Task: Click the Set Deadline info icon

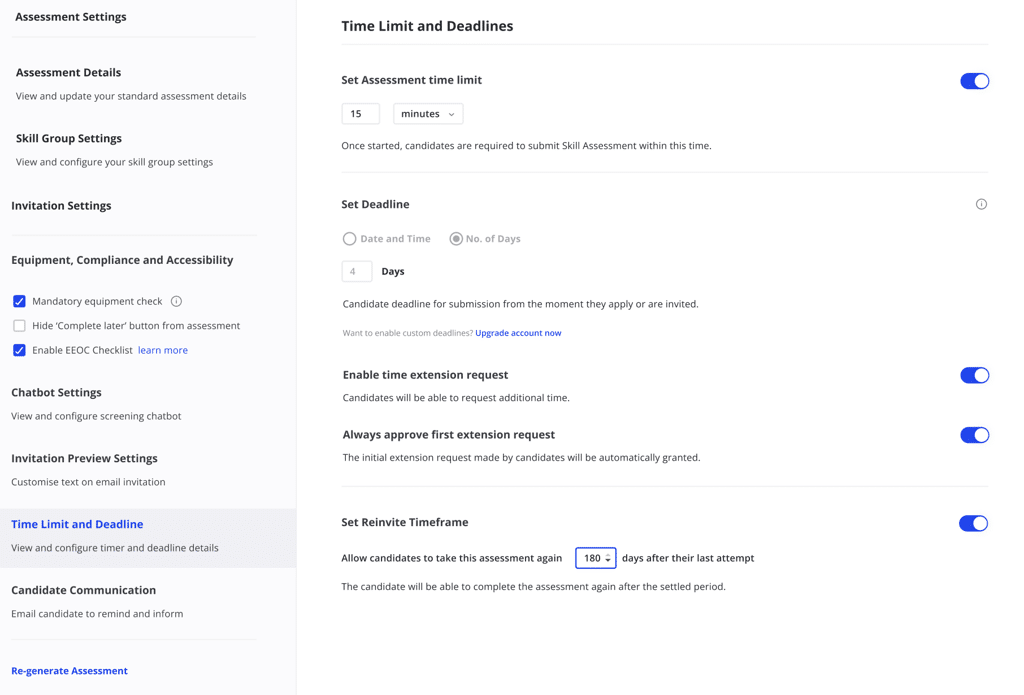Action: (981, 204)
